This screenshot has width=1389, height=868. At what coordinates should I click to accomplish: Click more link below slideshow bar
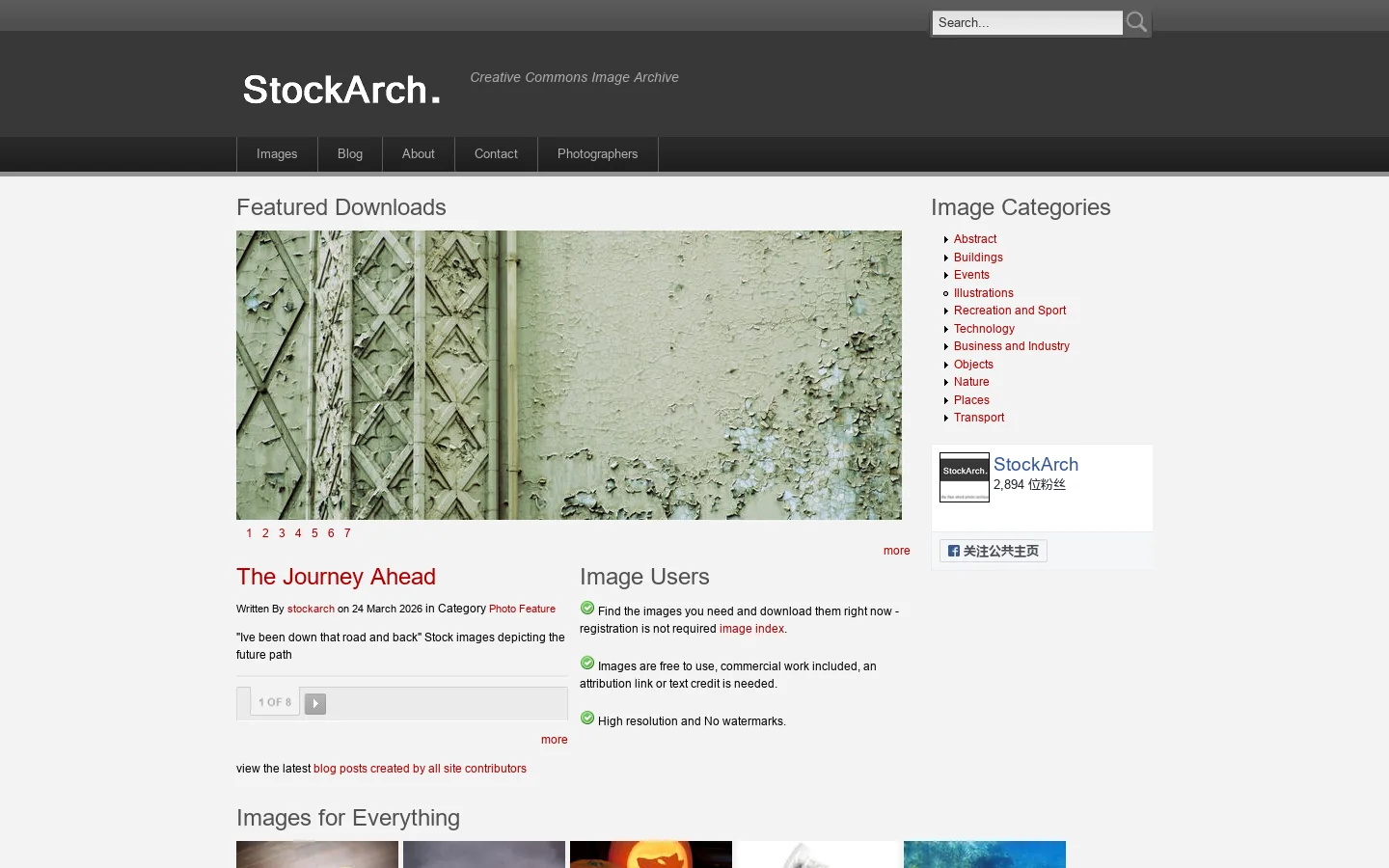(x=554, y=740)
